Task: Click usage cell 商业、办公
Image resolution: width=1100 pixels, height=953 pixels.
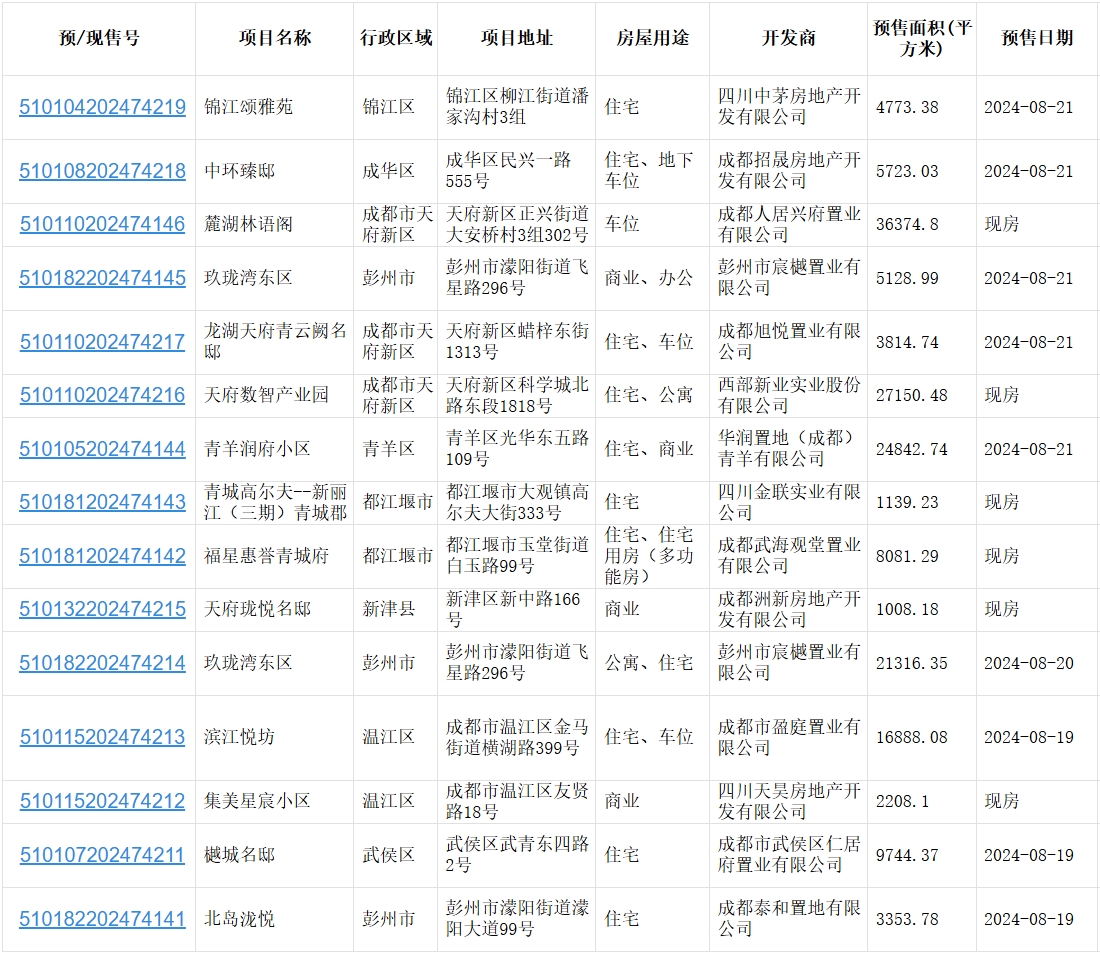Action: (x=649, y=279)
